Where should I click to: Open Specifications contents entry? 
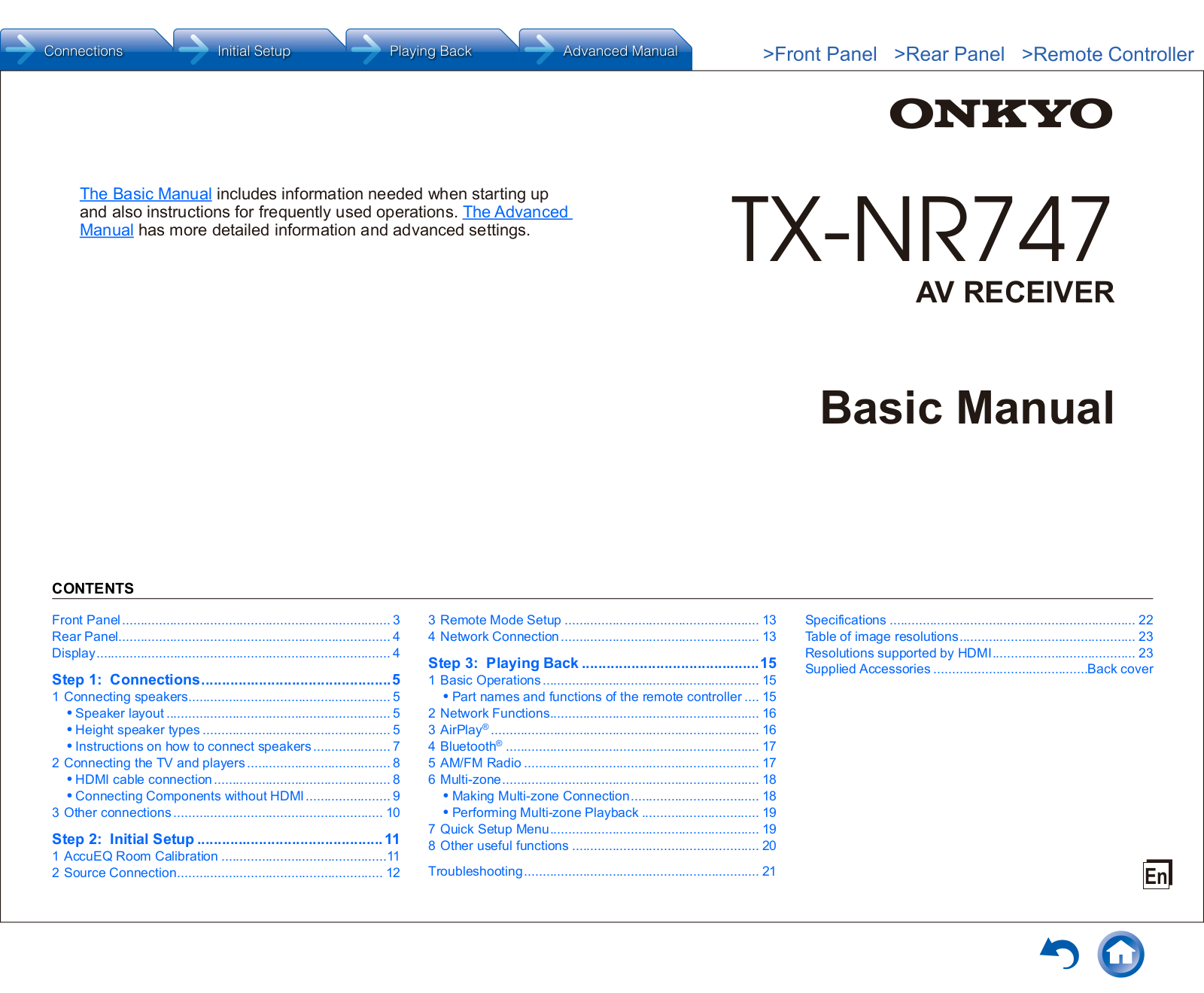pyautogui.click(x=979, y=620)
